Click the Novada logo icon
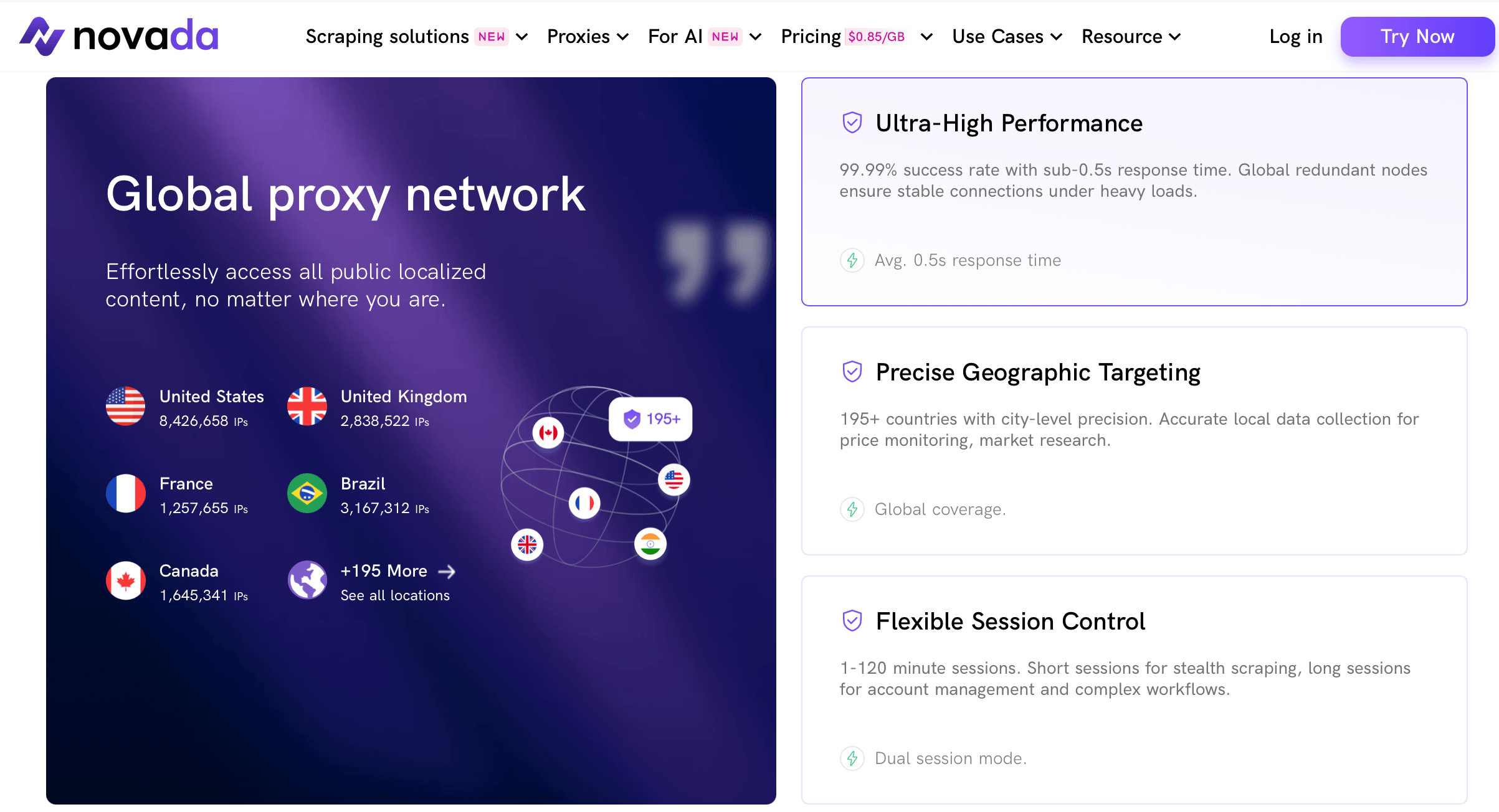 click(x=41, y=36)
